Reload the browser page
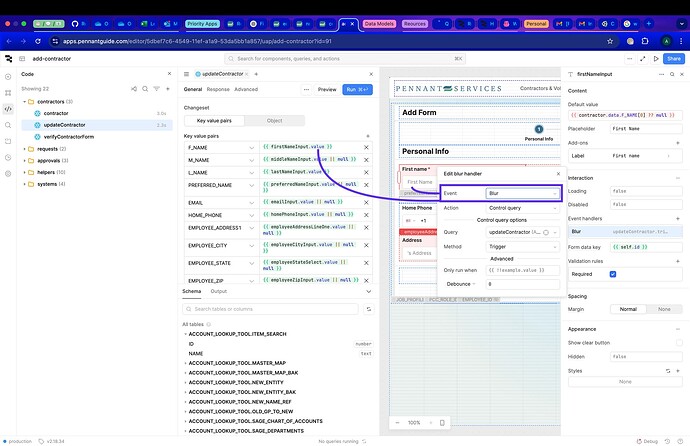Image resolution: width=690 pixels, height=446 pixels. coord(38,41)
